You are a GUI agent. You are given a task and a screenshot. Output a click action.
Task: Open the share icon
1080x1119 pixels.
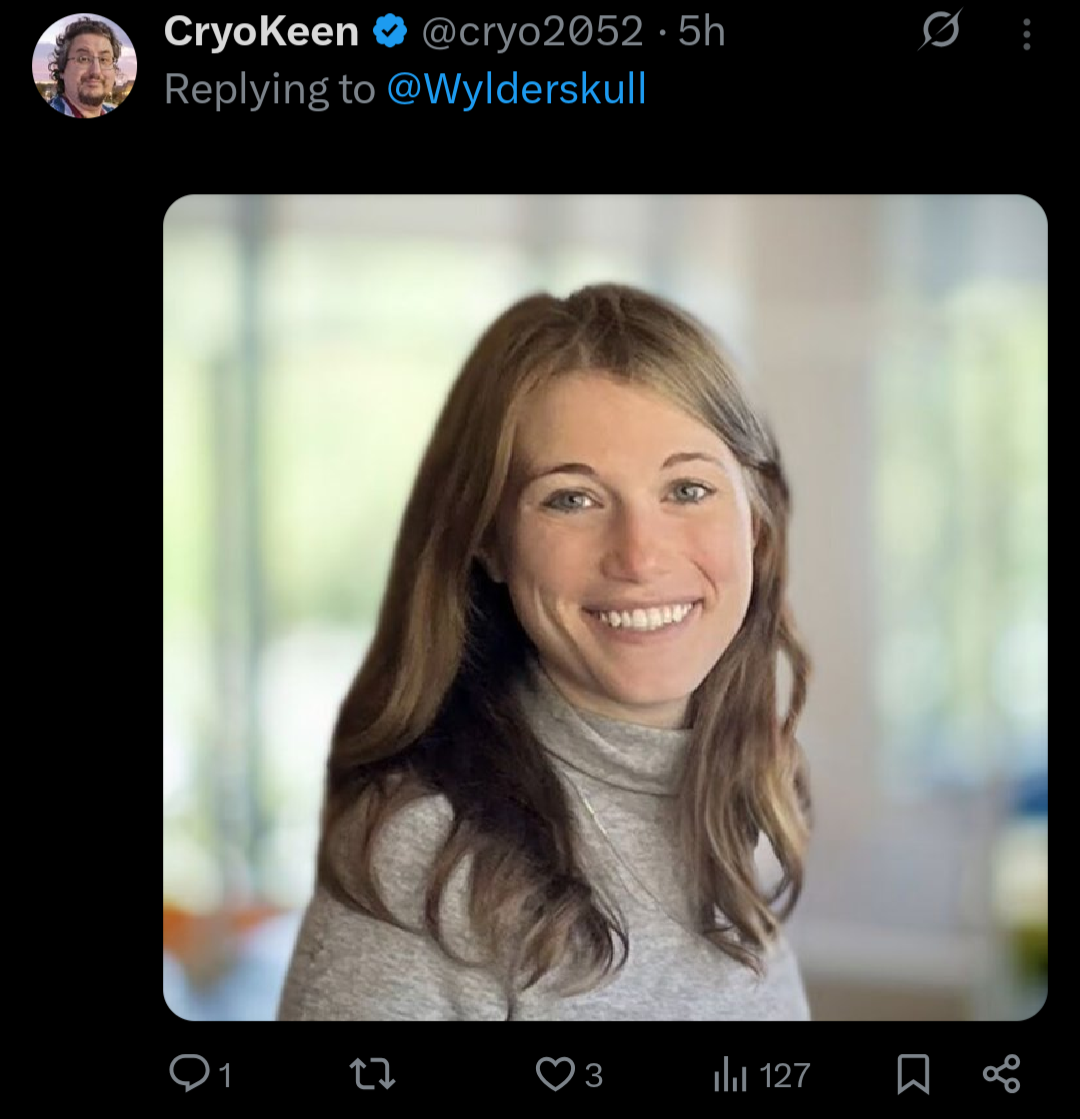1001,1074
